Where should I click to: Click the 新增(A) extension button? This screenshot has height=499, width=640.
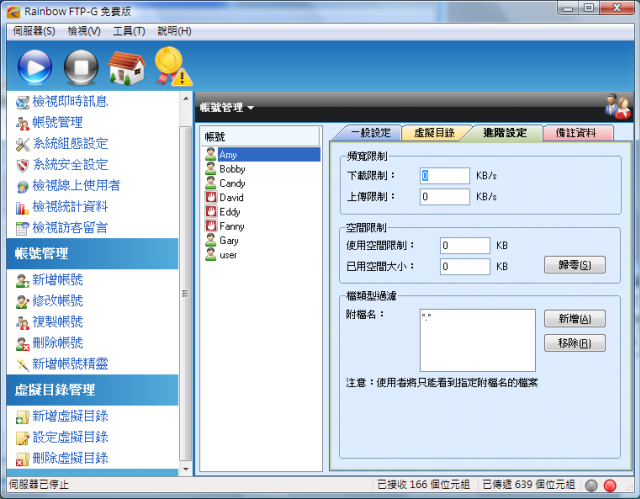(x=575, y=319)
